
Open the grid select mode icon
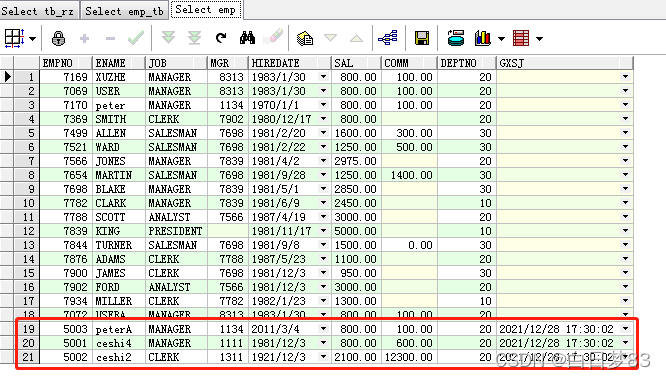click(14, 38)
